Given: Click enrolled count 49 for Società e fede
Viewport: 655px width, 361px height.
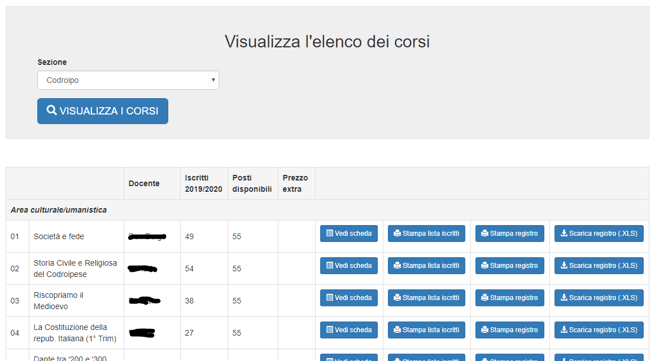Looking at the screenshot, I should point(189,236).
